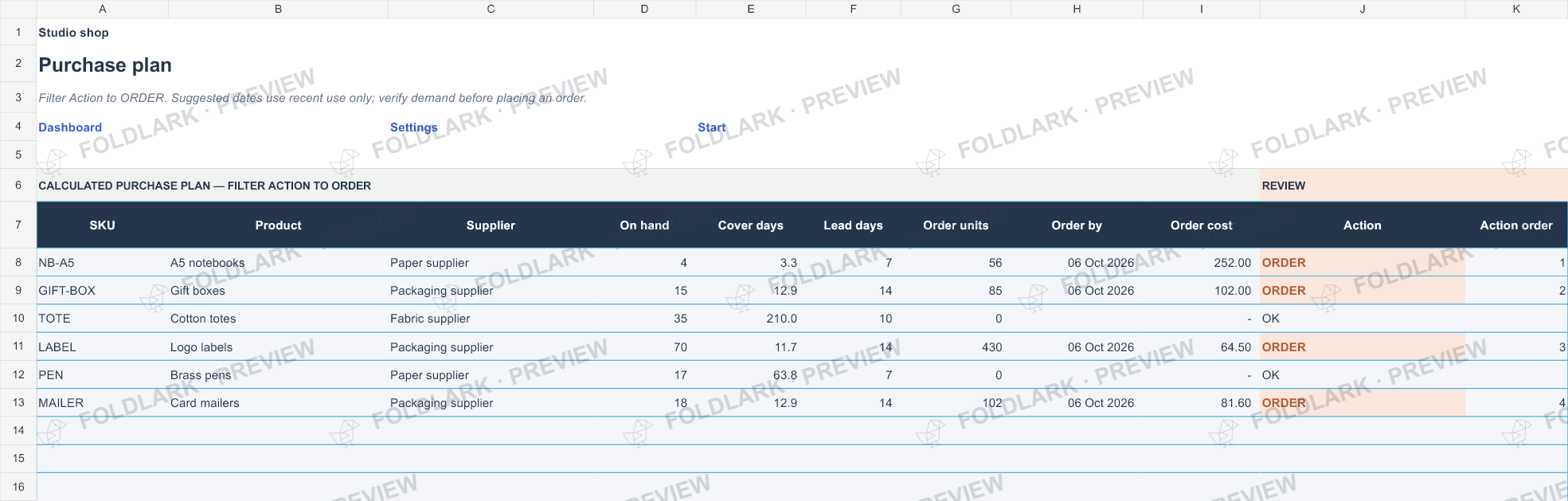Click the MAILER SKU cell
The width and height of the screenshot is (1568, 501).
pyautogui.click(x=103, y=403)
